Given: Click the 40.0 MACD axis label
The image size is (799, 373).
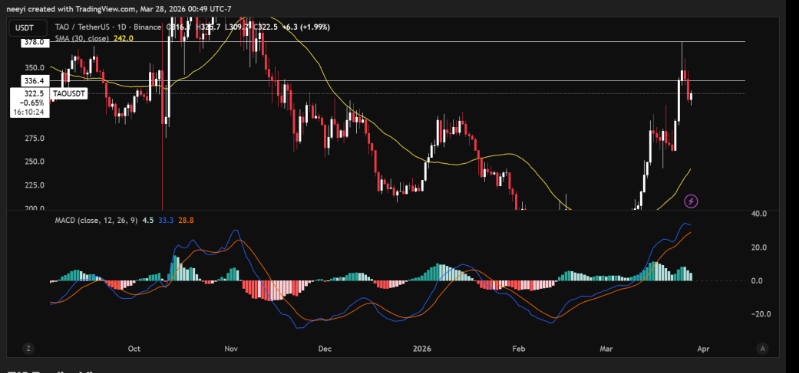Looking at the screenshot, I should (759, 214).
